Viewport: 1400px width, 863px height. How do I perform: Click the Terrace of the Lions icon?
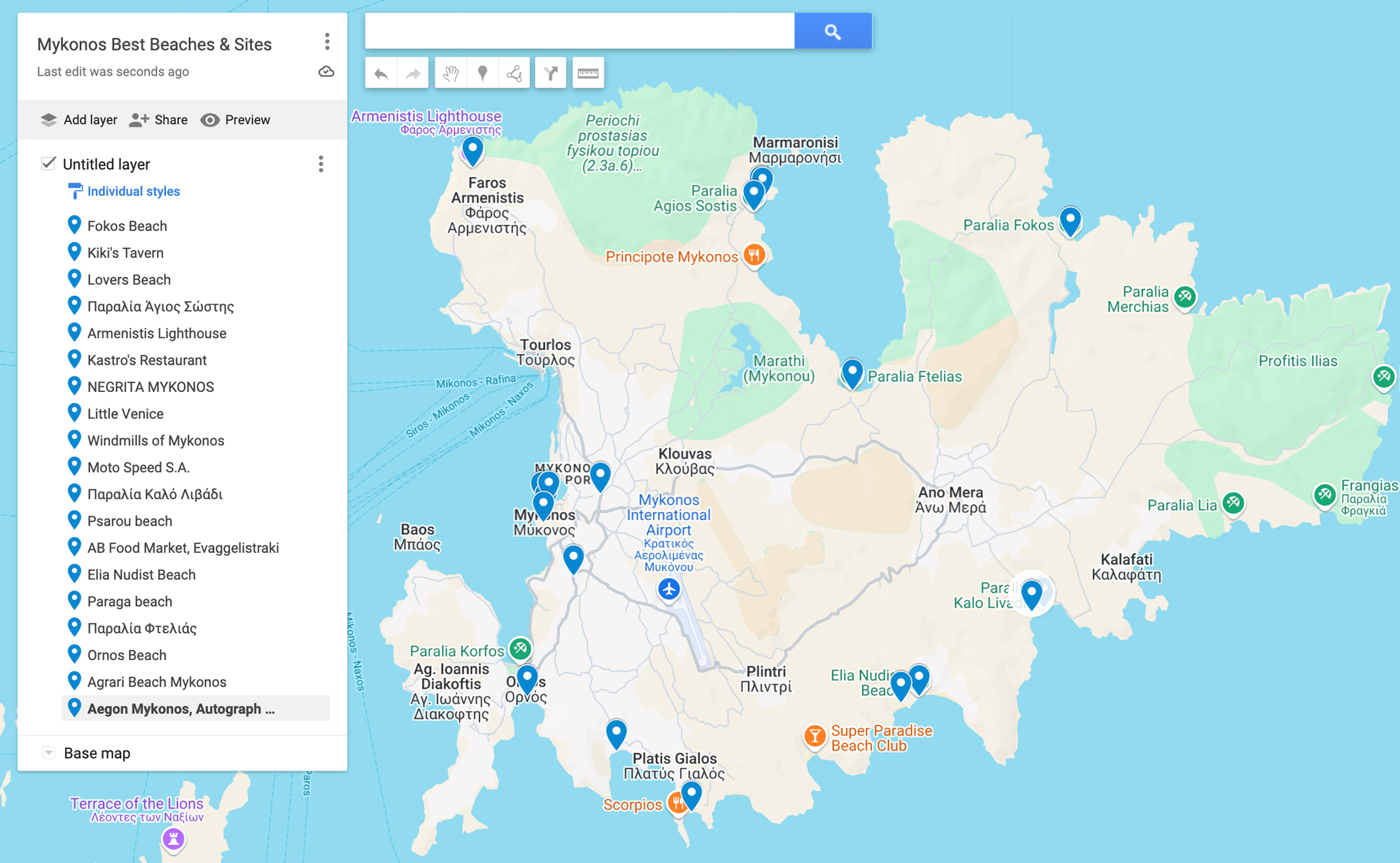pyautogui.click(x=173, y=839)
